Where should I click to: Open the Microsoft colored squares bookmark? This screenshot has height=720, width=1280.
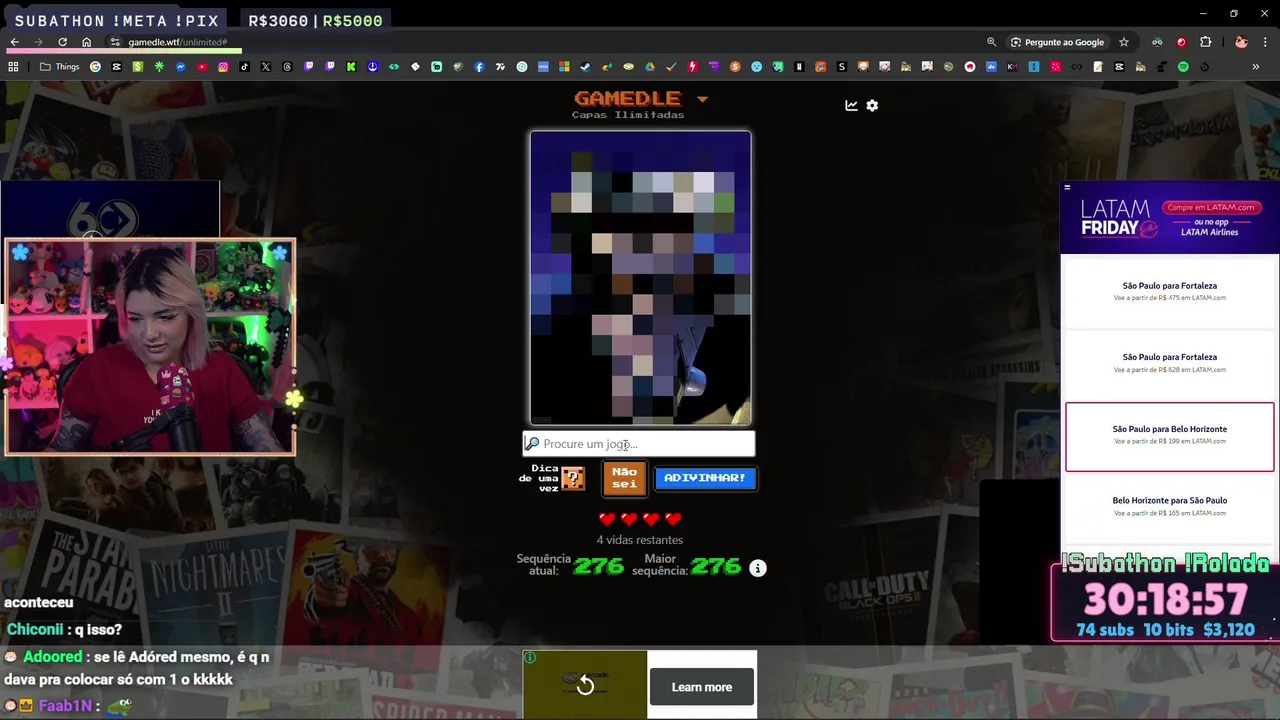click(564, 67)
